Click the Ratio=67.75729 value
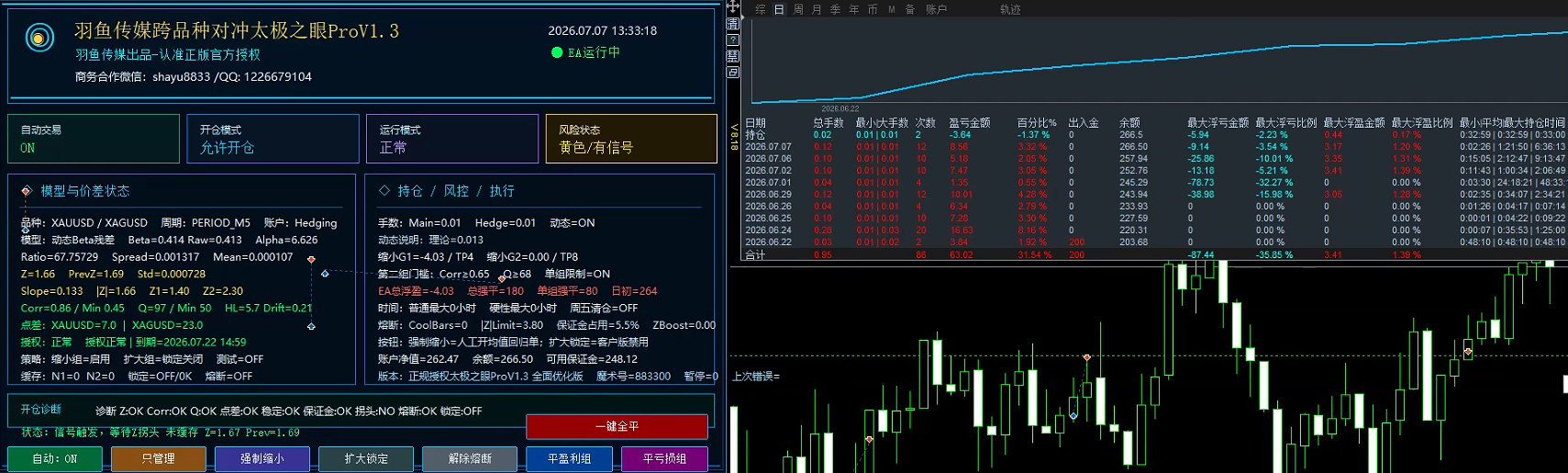 60,257
